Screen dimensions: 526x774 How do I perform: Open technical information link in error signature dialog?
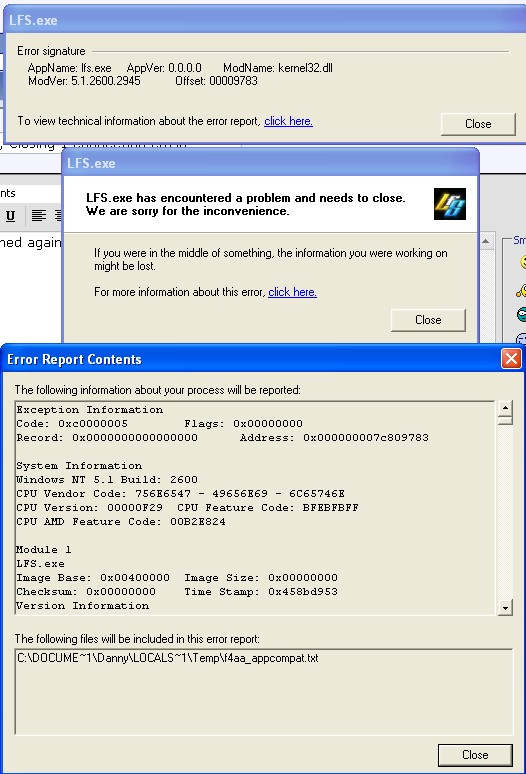(288, 121)
